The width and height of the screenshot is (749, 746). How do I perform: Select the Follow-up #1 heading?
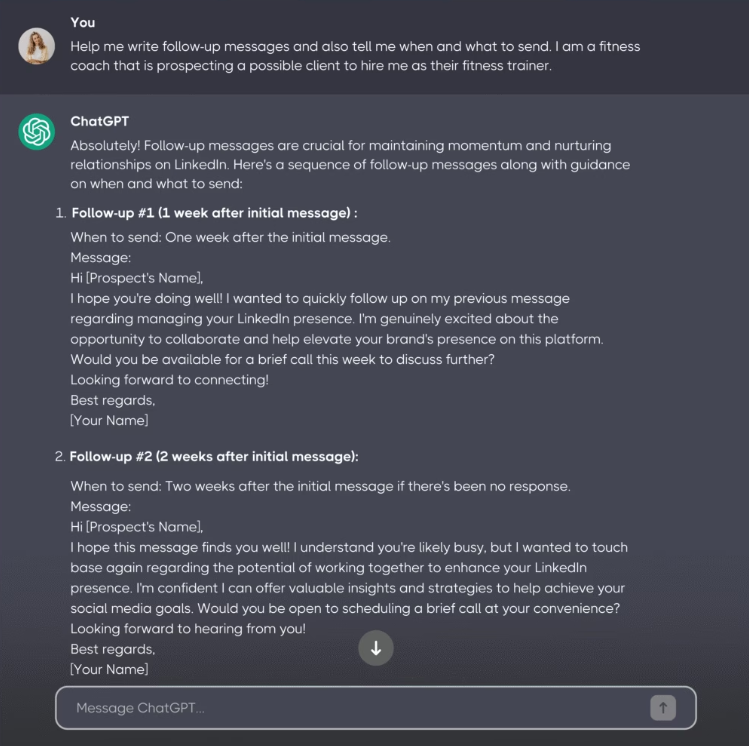[x=214, y=213]
